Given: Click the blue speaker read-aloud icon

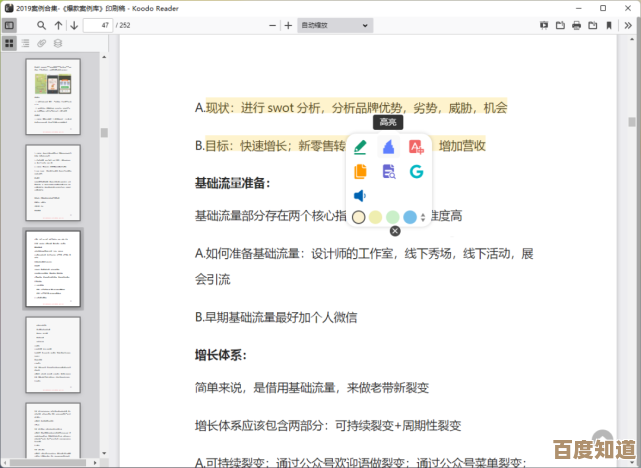Looking at the screenshot, I should (360, 196).
